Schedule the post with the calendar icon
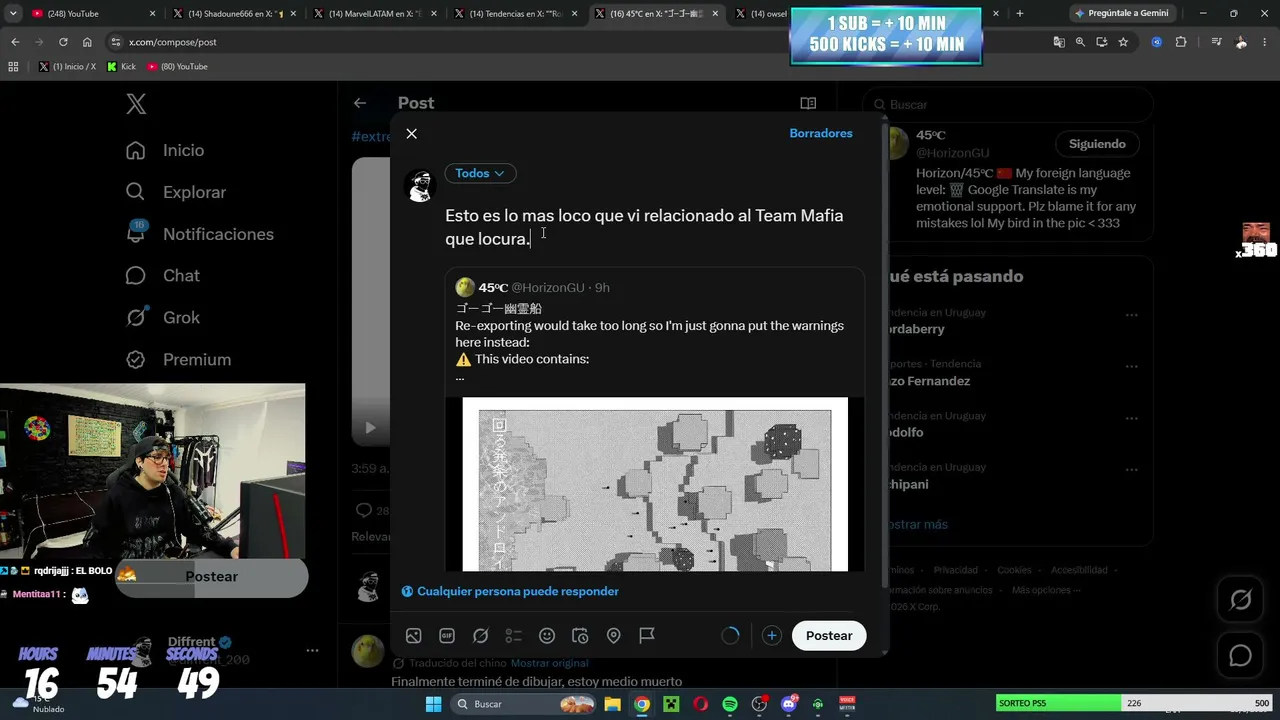1280x720 pixels. pyautogui.click(x=580, y=636)
